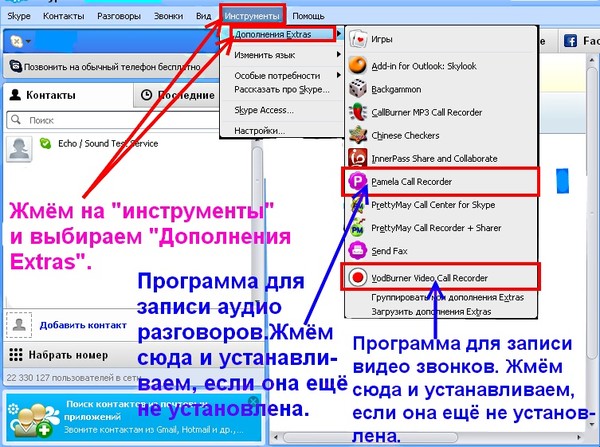The image size is (600, 447).
Task: Click the Skype status icon
Action: coord(16,41)
